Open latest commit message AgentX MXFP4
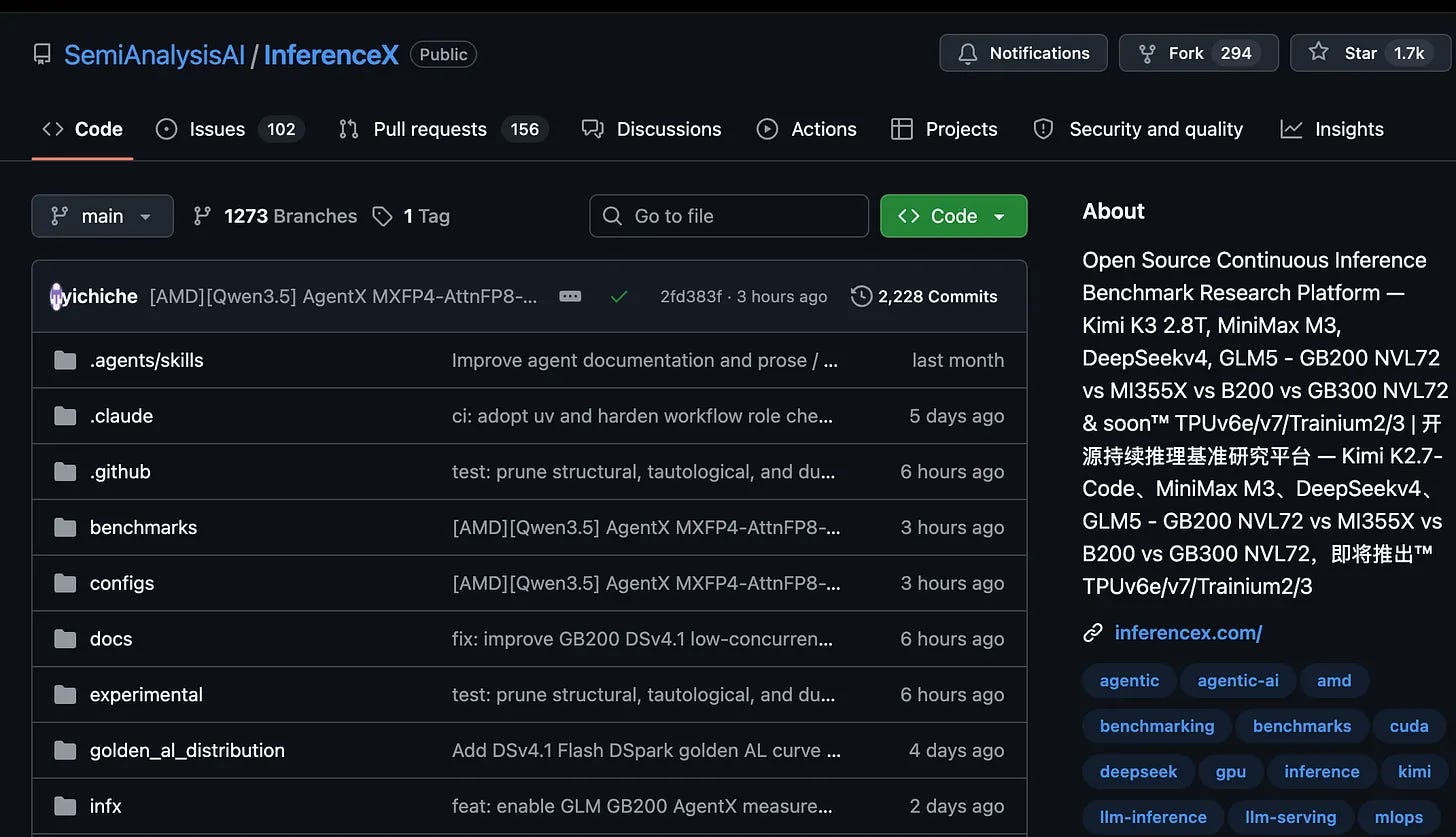This screenshot has width=1456, height=837. 343,296
